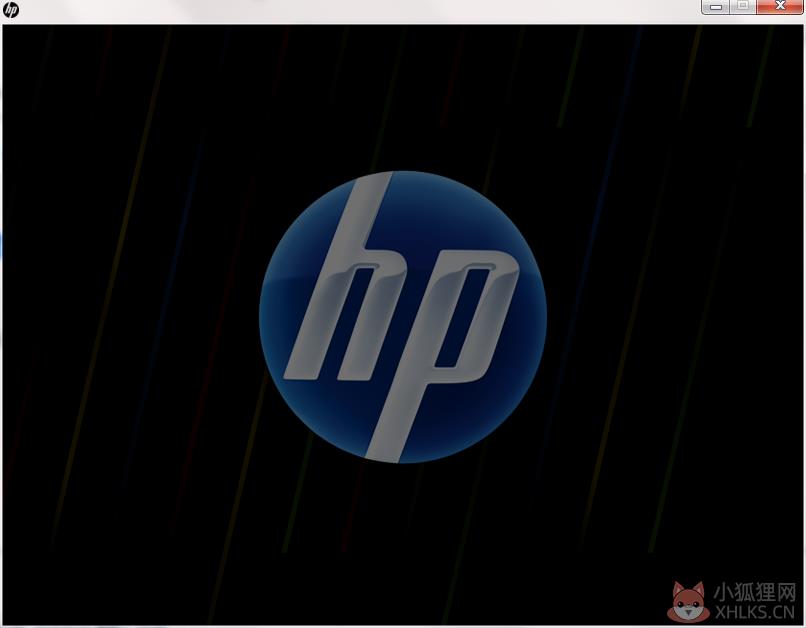Screen dimensions: 806x628
Task: Maximize the HP splash window
Action: (x=743, y=7)
